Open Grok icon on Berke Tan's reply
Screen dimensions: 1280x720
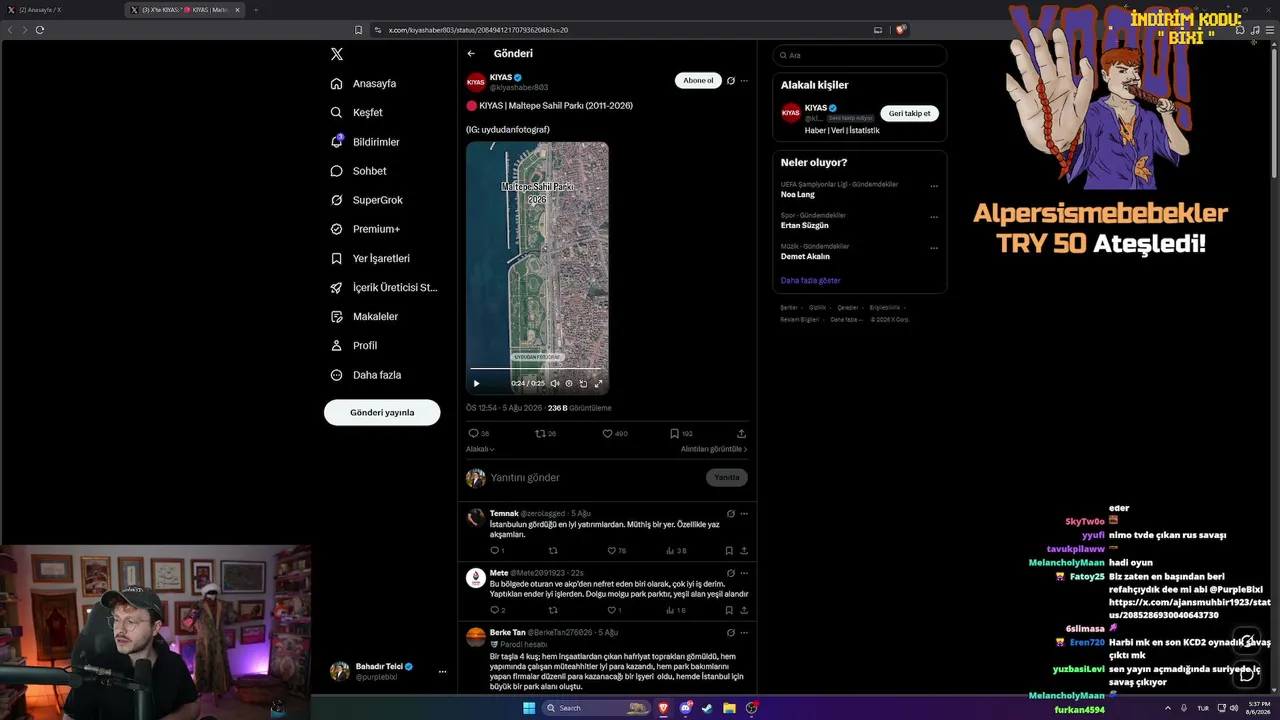tap(731, 633)
